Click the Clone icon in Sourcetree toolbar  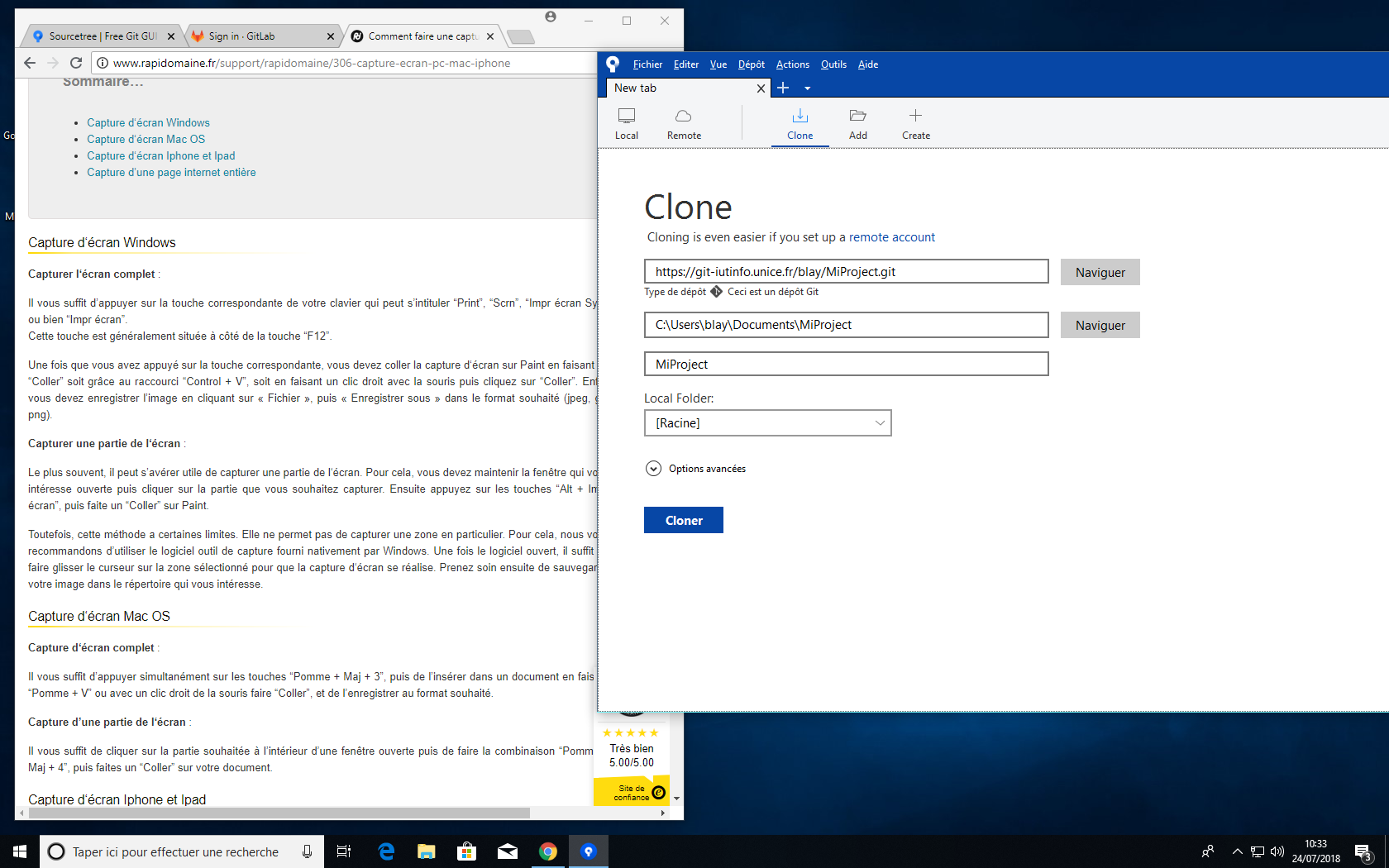pyautogui.click(x=800, y=123)
